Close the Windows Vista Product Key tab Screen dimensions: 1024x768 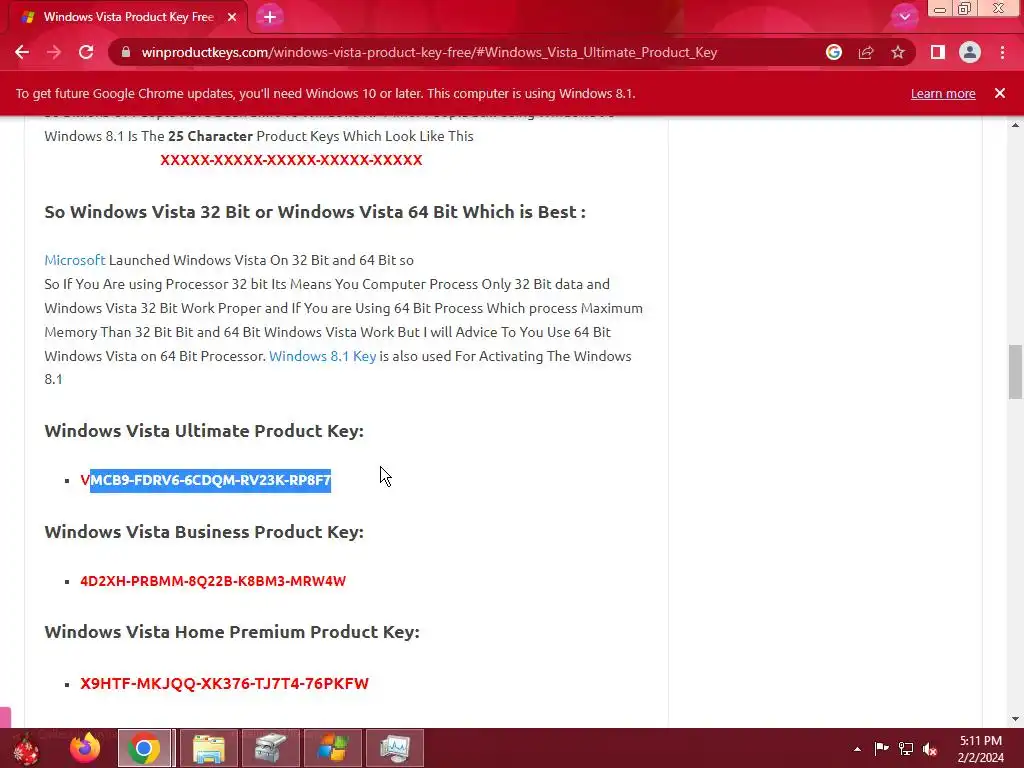[x=232, y=17]
